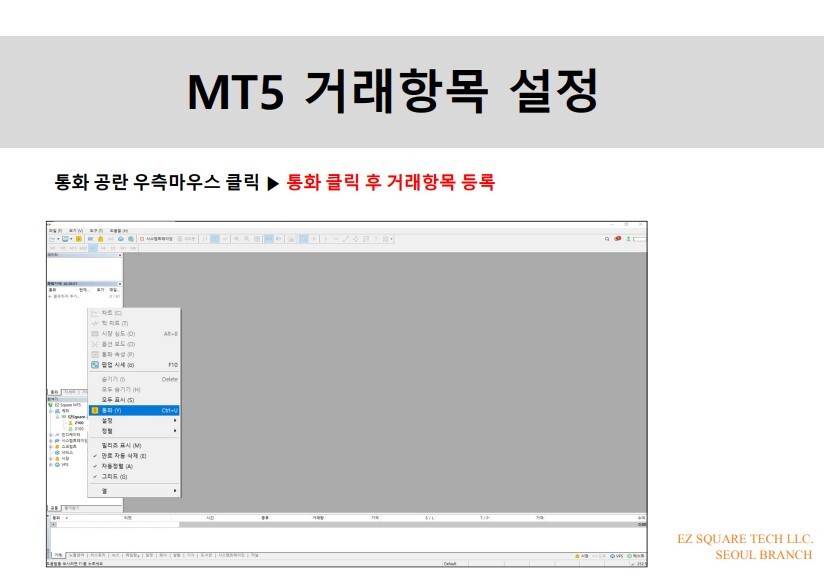
Task: Expand the 시장 tree node
Action: (50, 459)
